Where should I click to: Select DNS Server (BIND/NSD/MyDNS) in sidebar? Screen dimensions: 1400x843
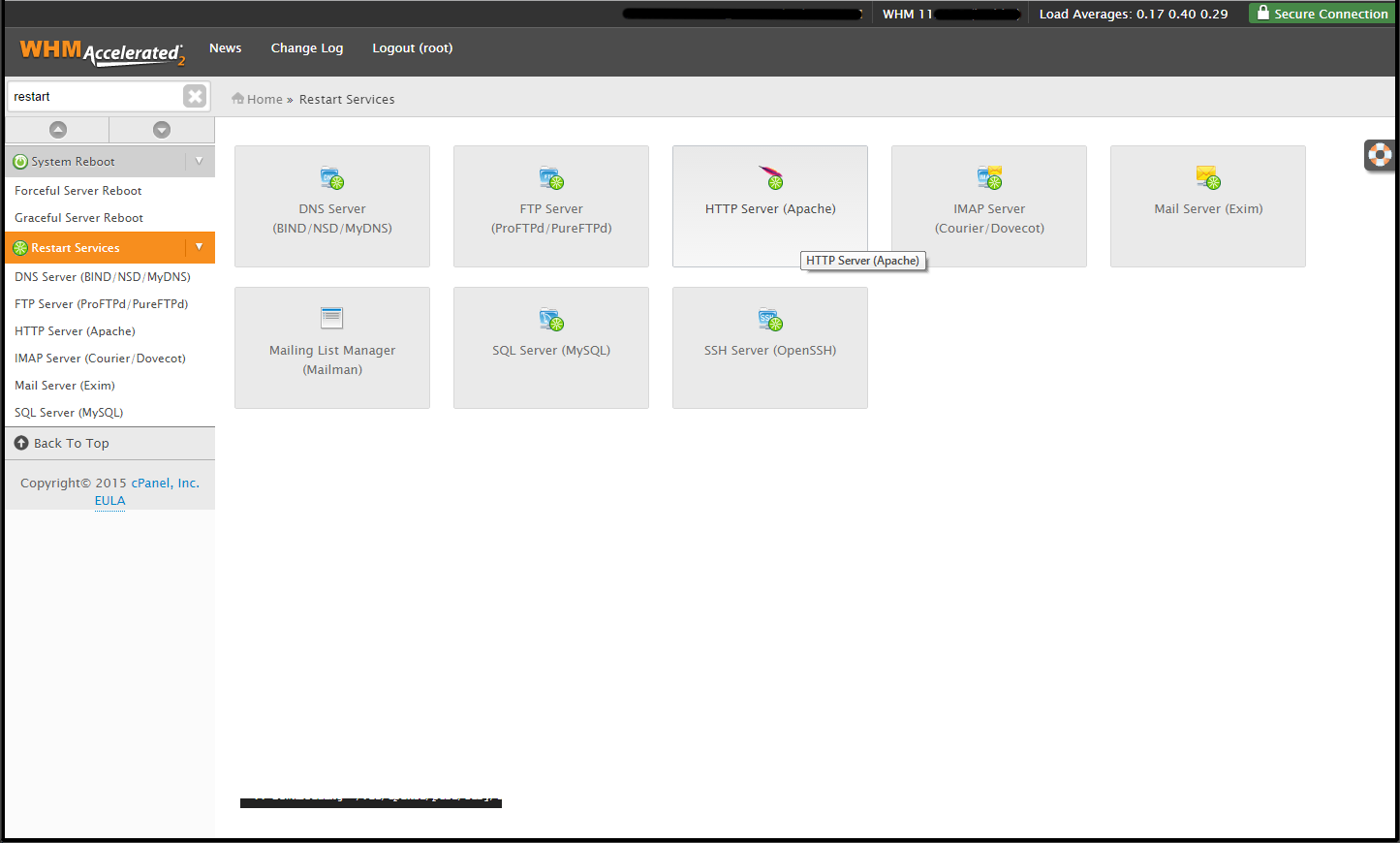pyautogui.click(x=103, y=277)
